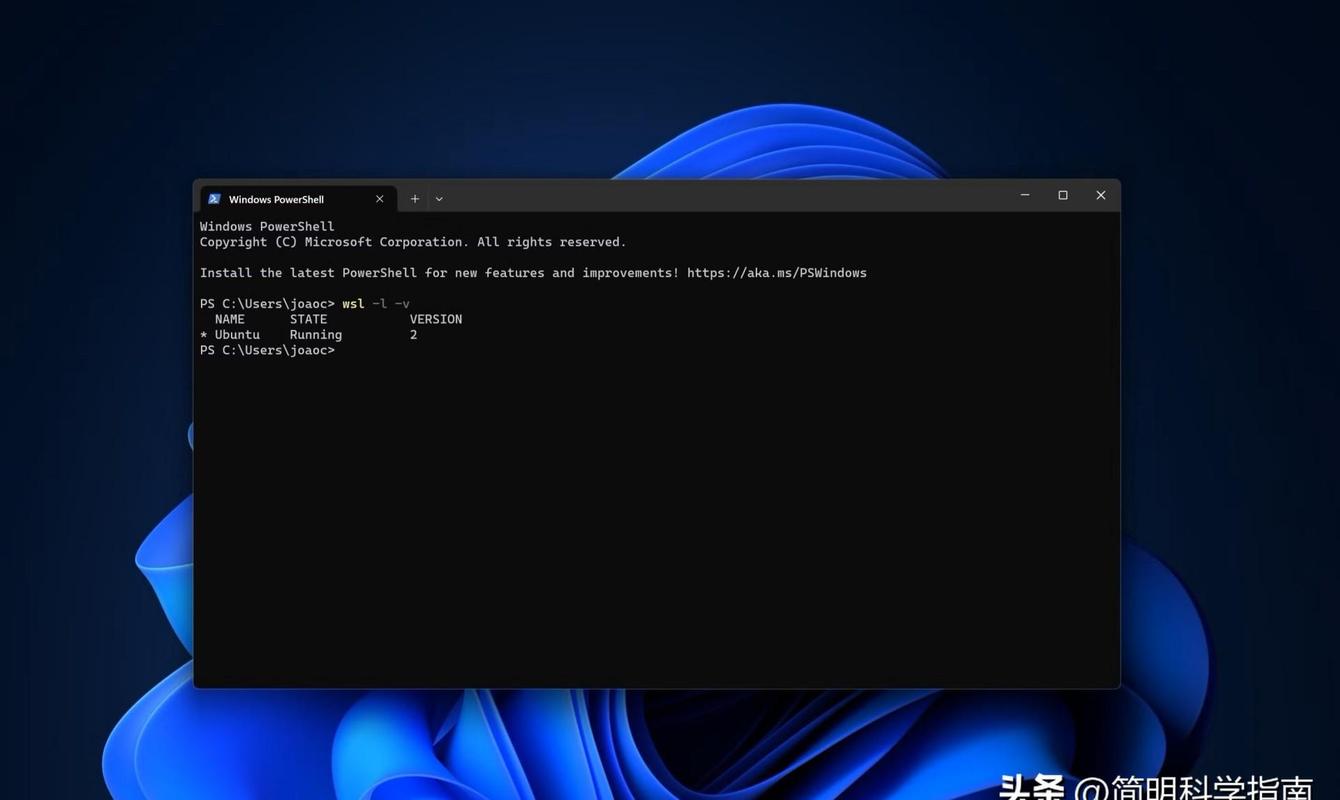Screen dimensions: 1340x800
Task: Click the Ubuntu distribution name
Action: [235, 334]
